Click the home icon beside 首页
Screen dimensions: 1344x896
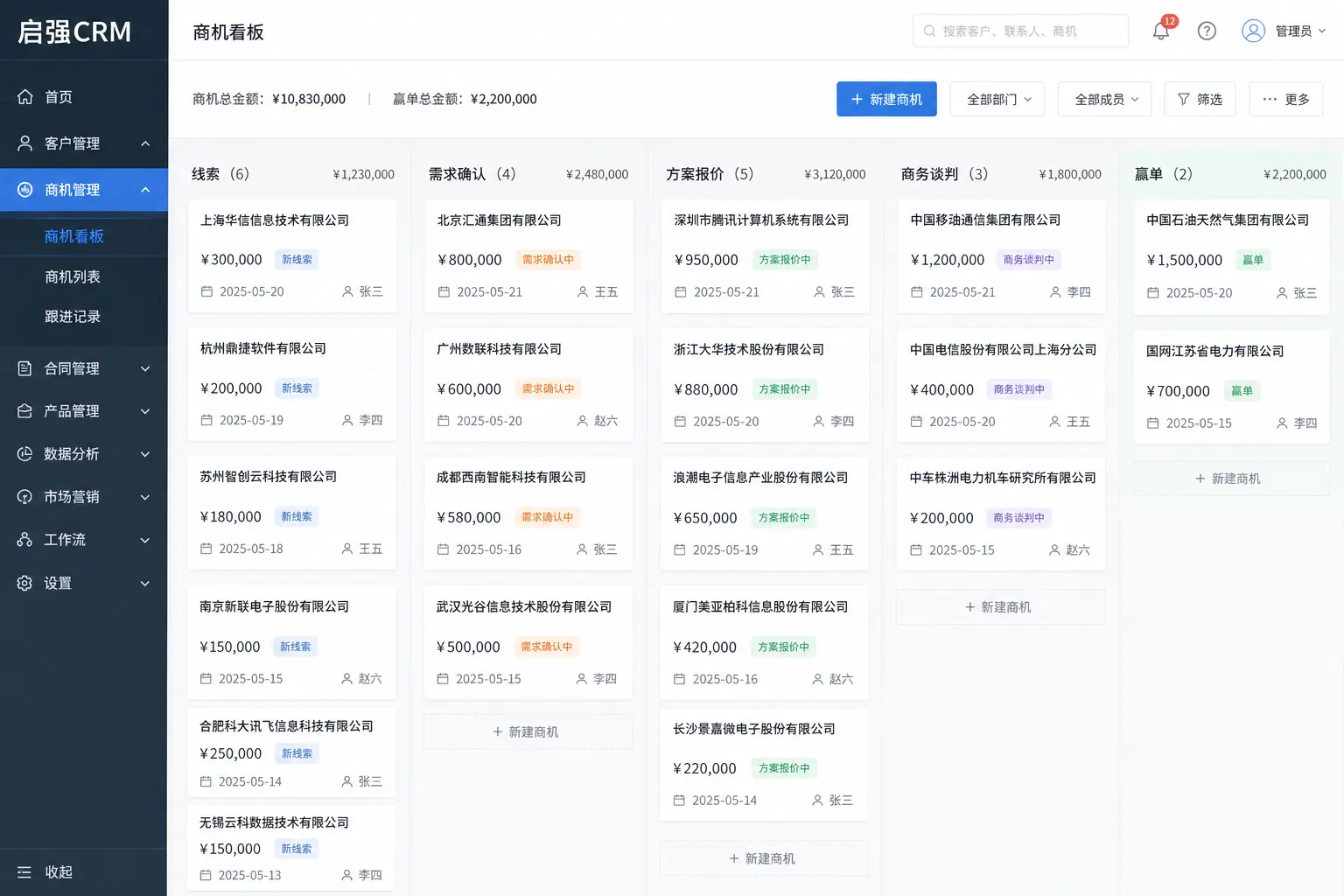click(24, 96)
